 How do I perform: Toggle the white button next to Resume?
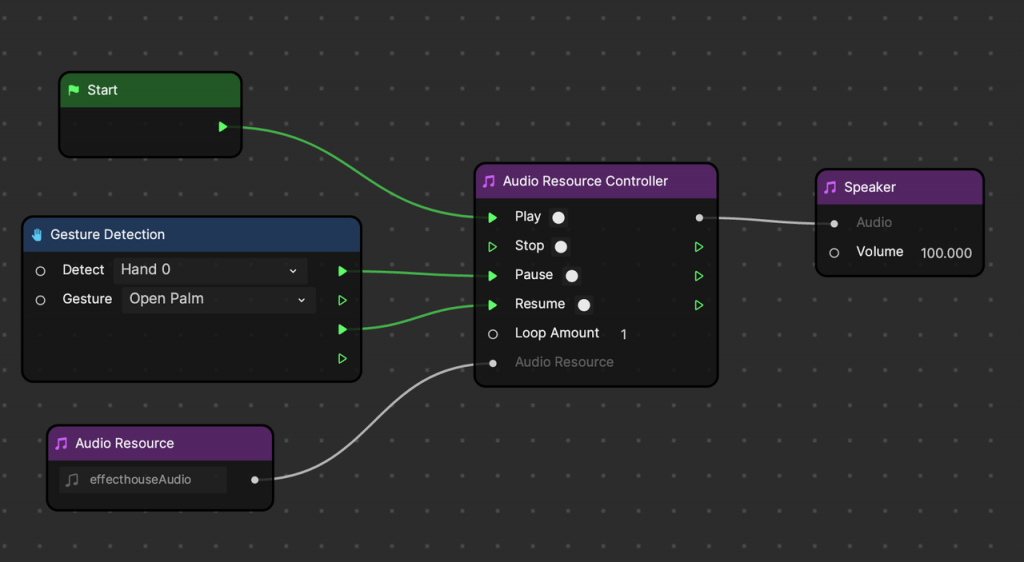(x=584, y=305)
